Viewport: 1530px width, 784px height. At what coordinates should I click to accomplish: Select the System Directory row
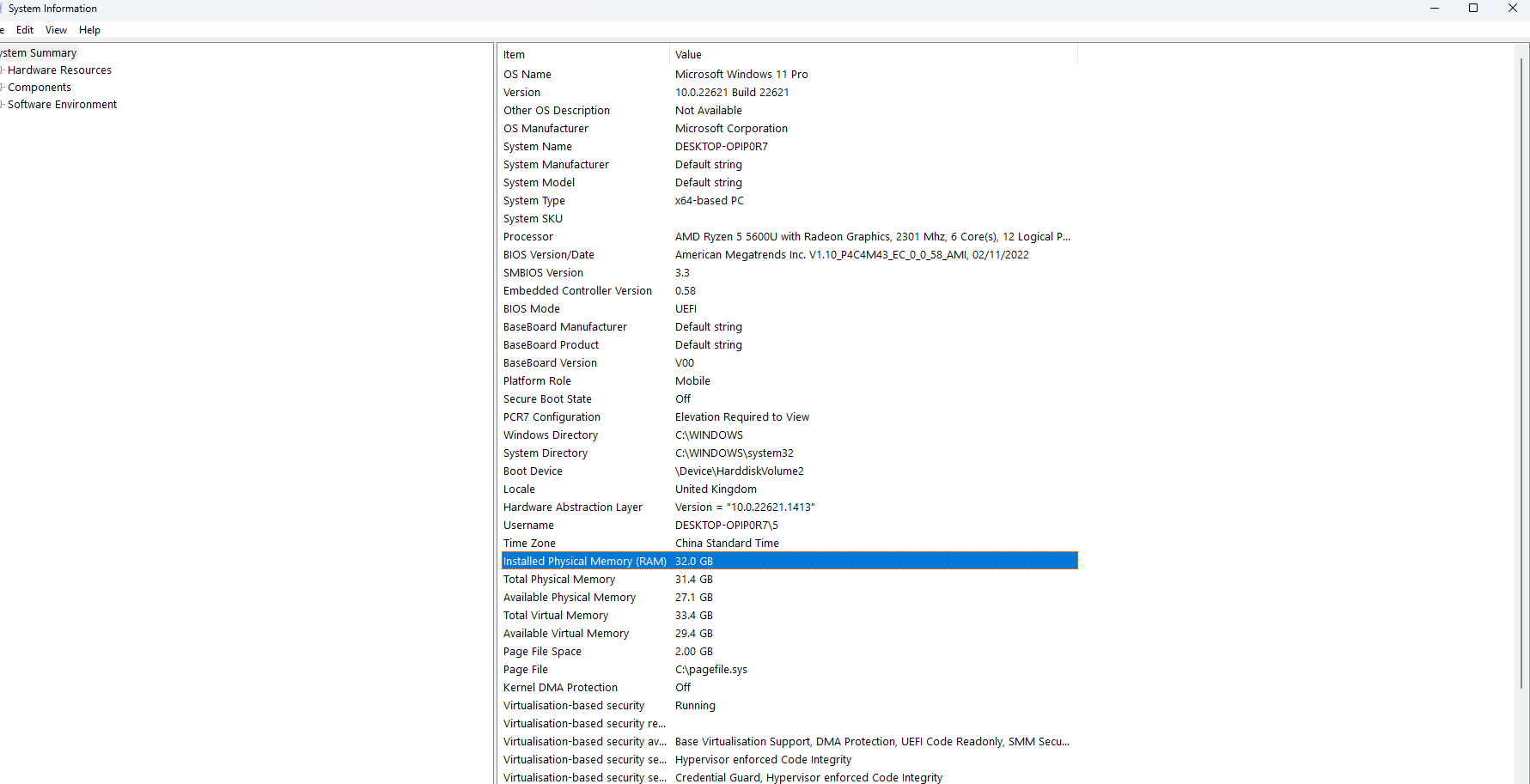[x=789, y=453]
